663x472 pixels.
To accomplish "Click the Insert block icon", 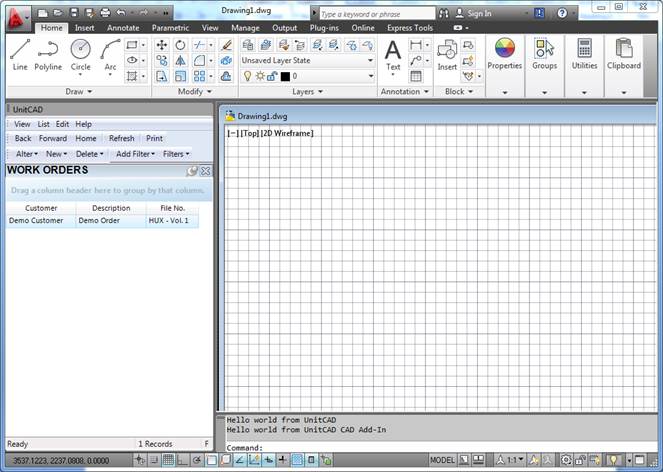I will 446,54.
